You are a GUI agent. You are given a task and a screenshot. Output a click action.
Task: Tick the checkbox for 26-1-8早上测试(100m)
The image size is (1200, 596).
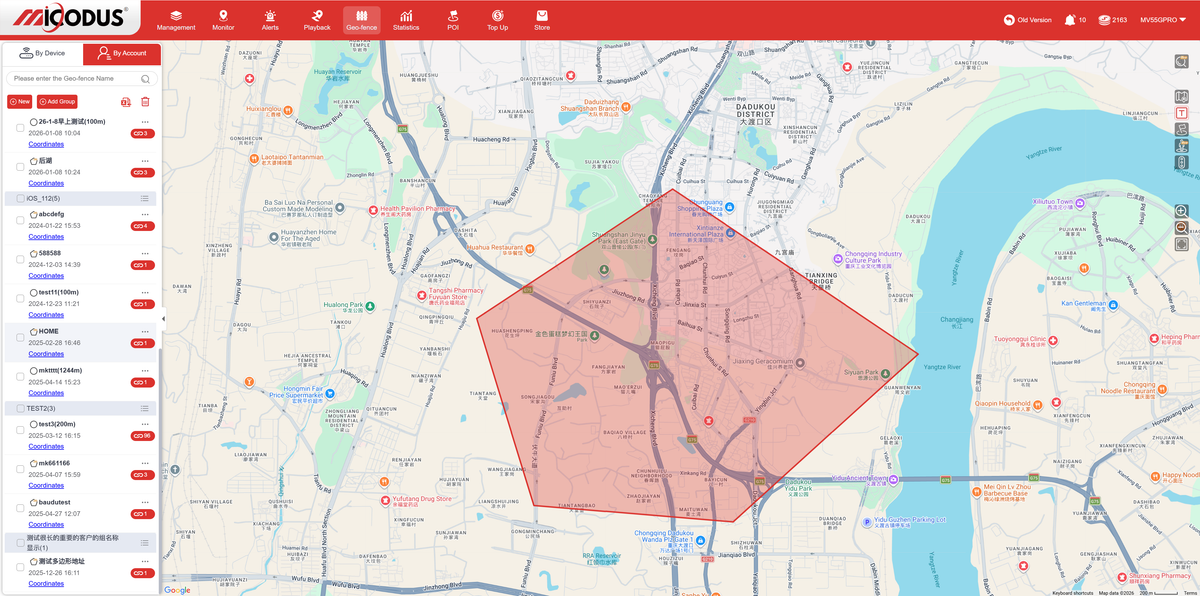(20, 127)
